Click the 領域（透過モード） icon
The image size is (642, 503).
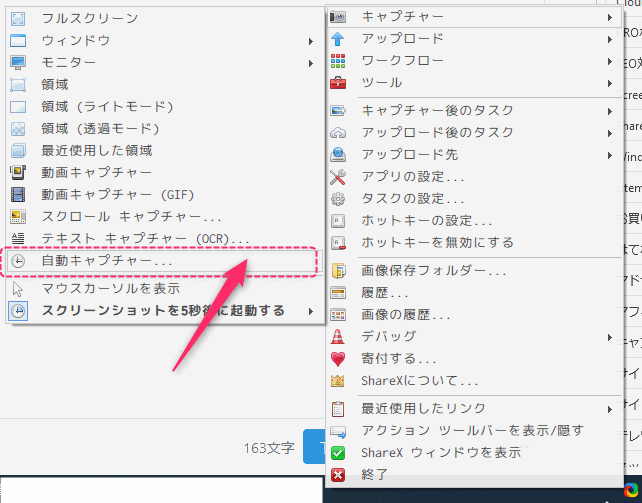(x=18, y=129)
